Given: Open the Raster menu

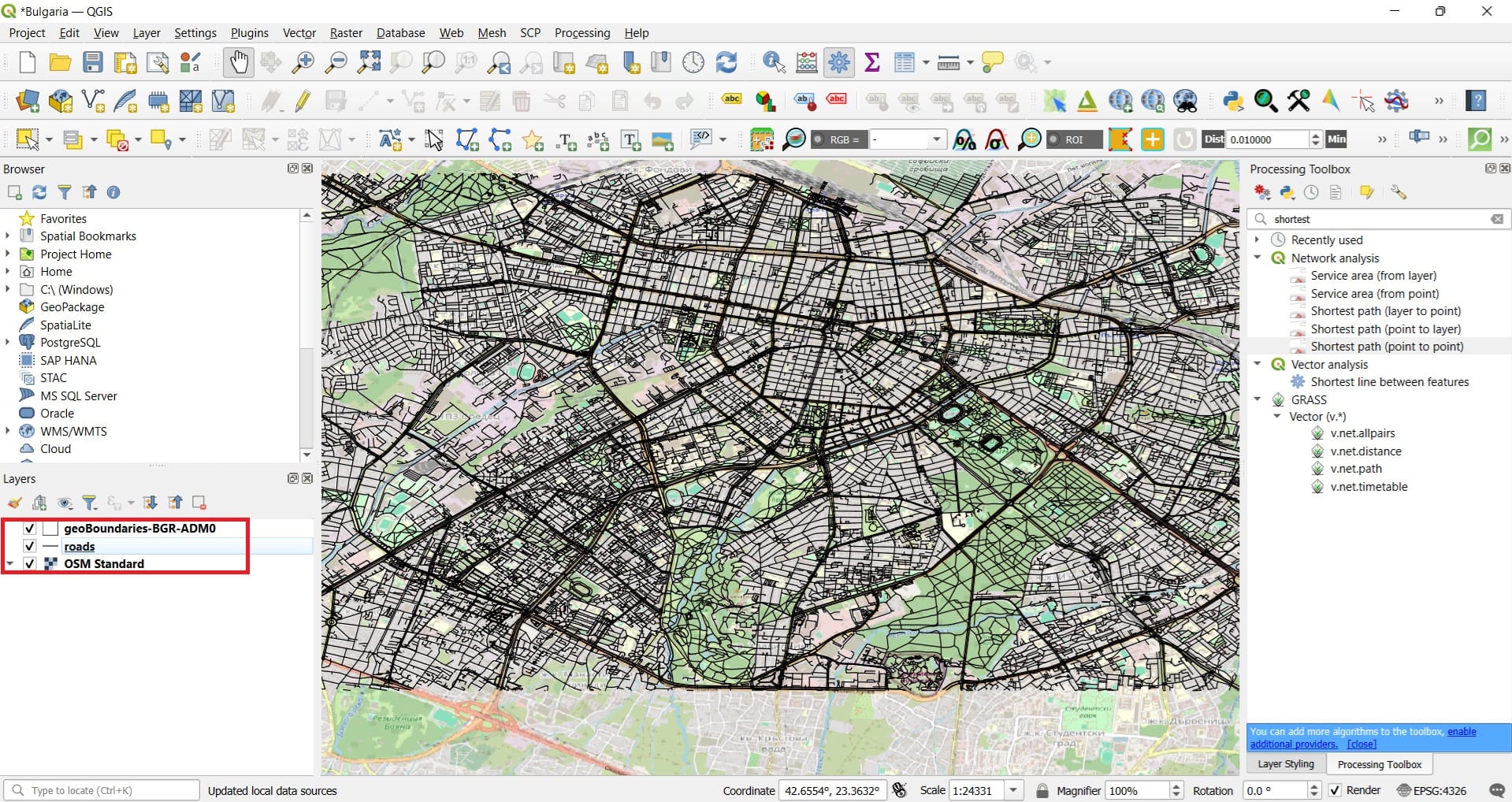Looking at the screenshot, I should click(x=346, y=33).
